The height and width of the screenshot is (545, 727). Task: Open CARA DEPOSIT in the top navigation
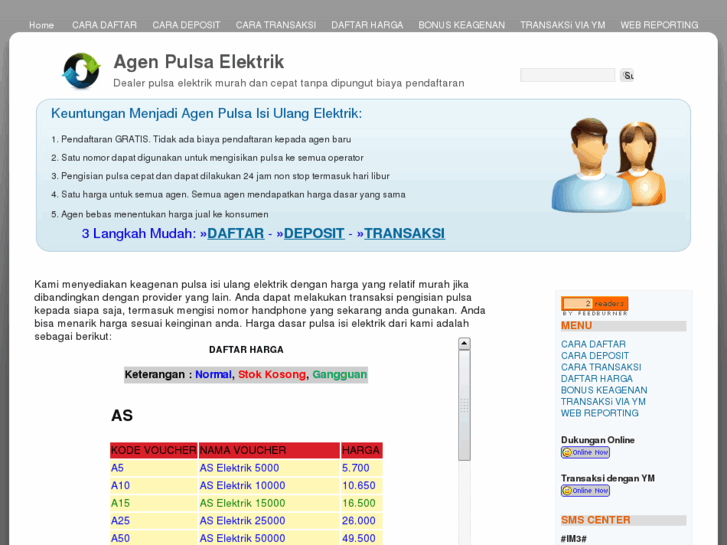186,25
